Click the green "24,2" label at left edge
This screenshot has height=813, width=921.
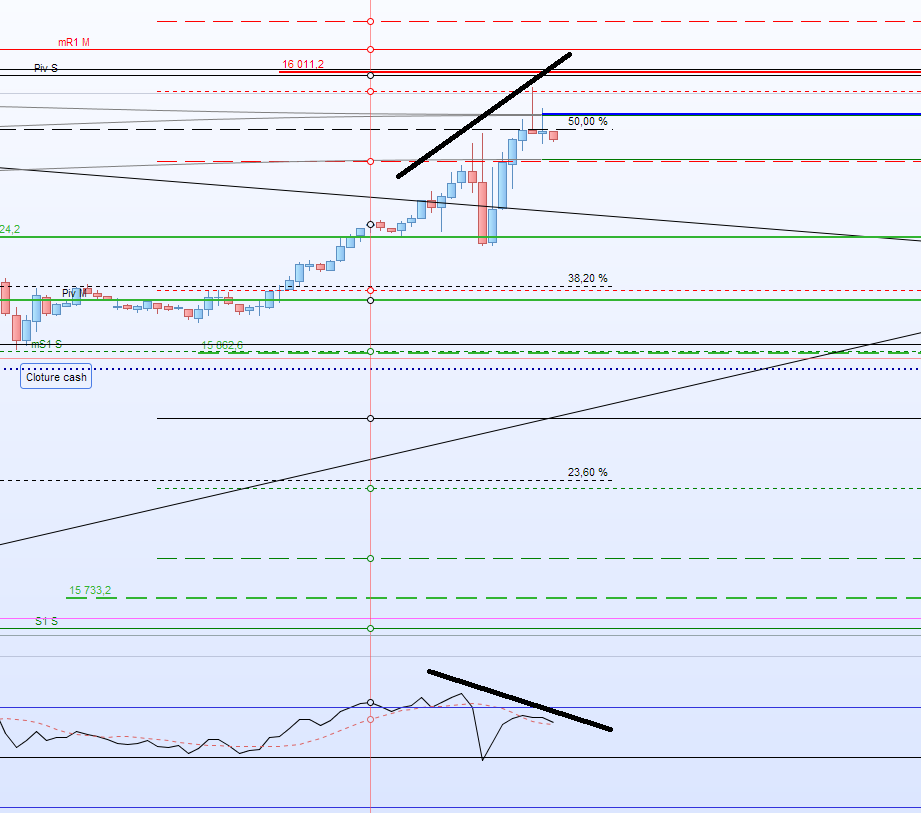[x=10, y=229]
